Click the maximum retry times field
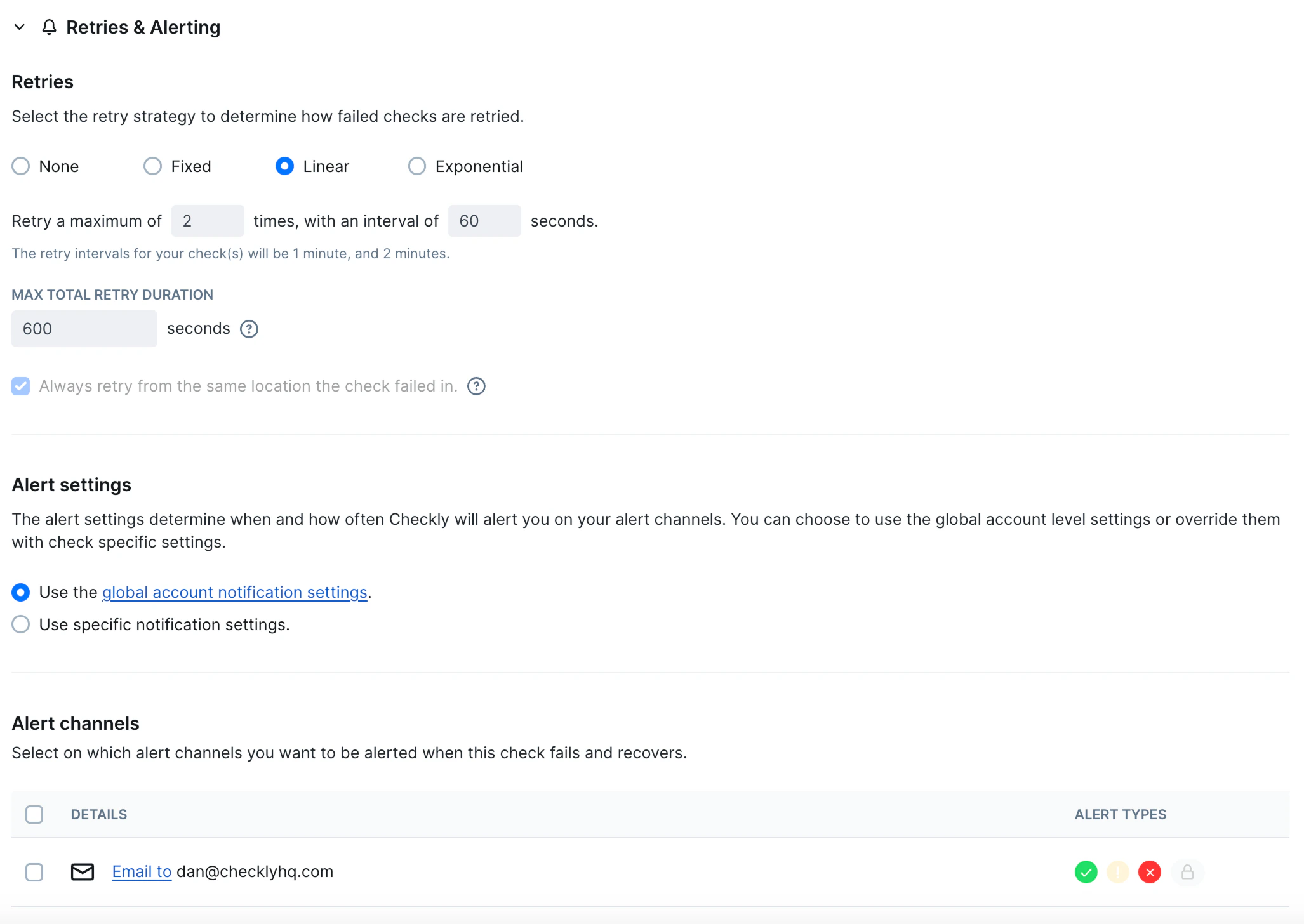Viewport: 1304px width, 924px height. click(208, 220)
